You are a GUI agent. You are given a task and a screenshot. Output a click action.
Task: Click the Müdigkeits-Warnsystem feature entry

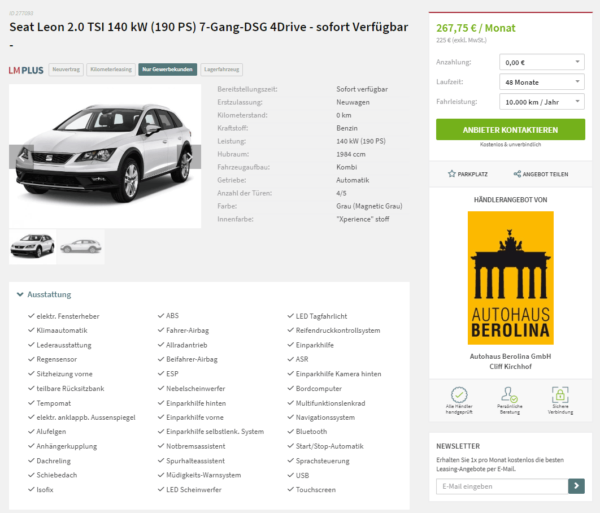pyautogui.click(x=204, y=475)
